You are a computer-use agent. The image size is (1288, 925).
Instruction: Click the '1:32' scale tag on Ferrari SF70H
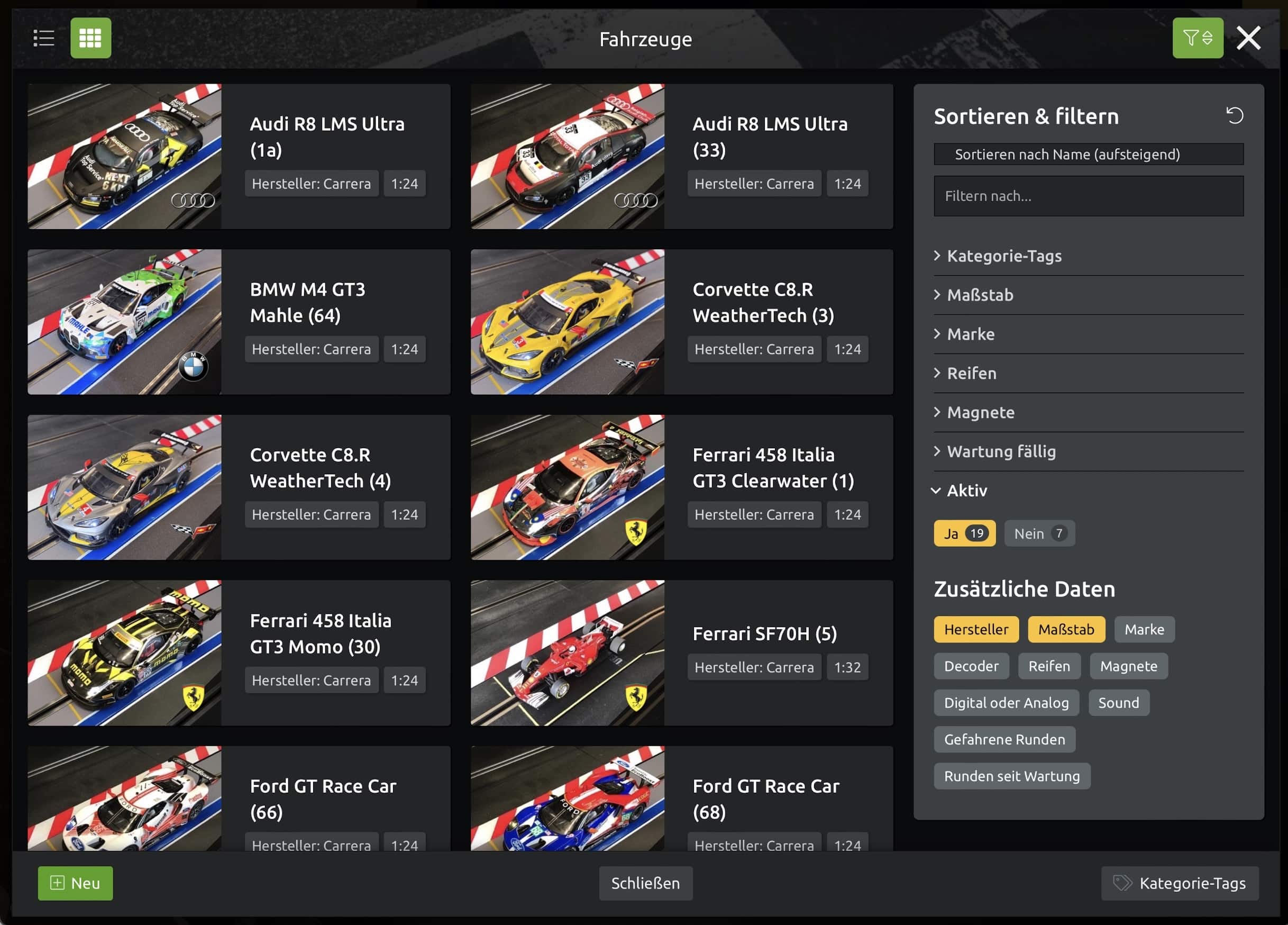847,667
